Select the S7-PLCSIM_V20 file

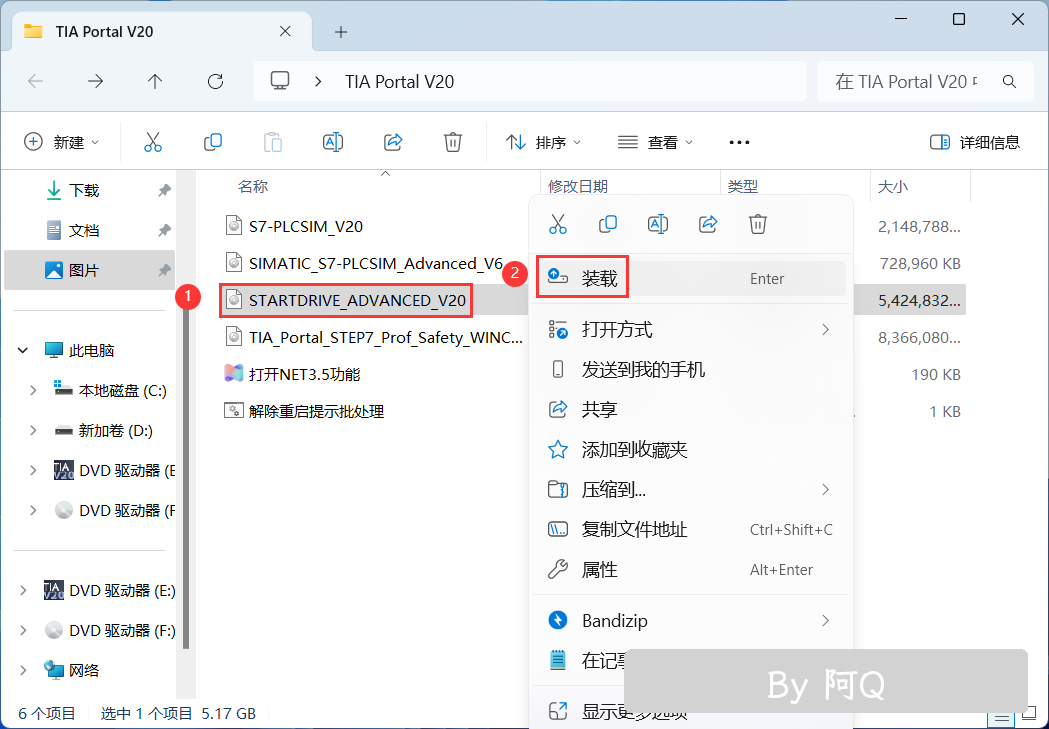305,227
